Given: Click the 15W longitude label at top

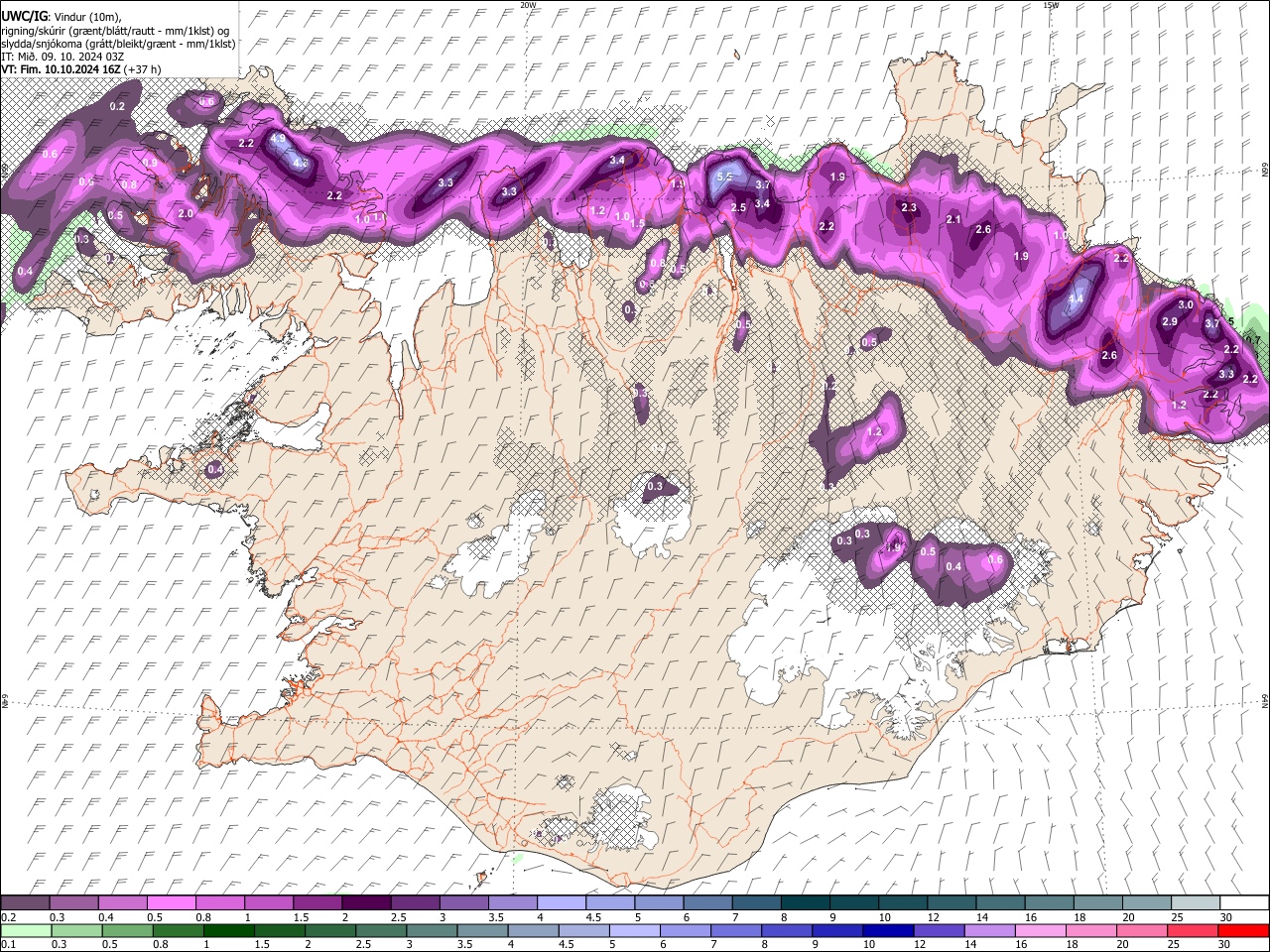Looking at the screenshot, I should point(1051,5).
